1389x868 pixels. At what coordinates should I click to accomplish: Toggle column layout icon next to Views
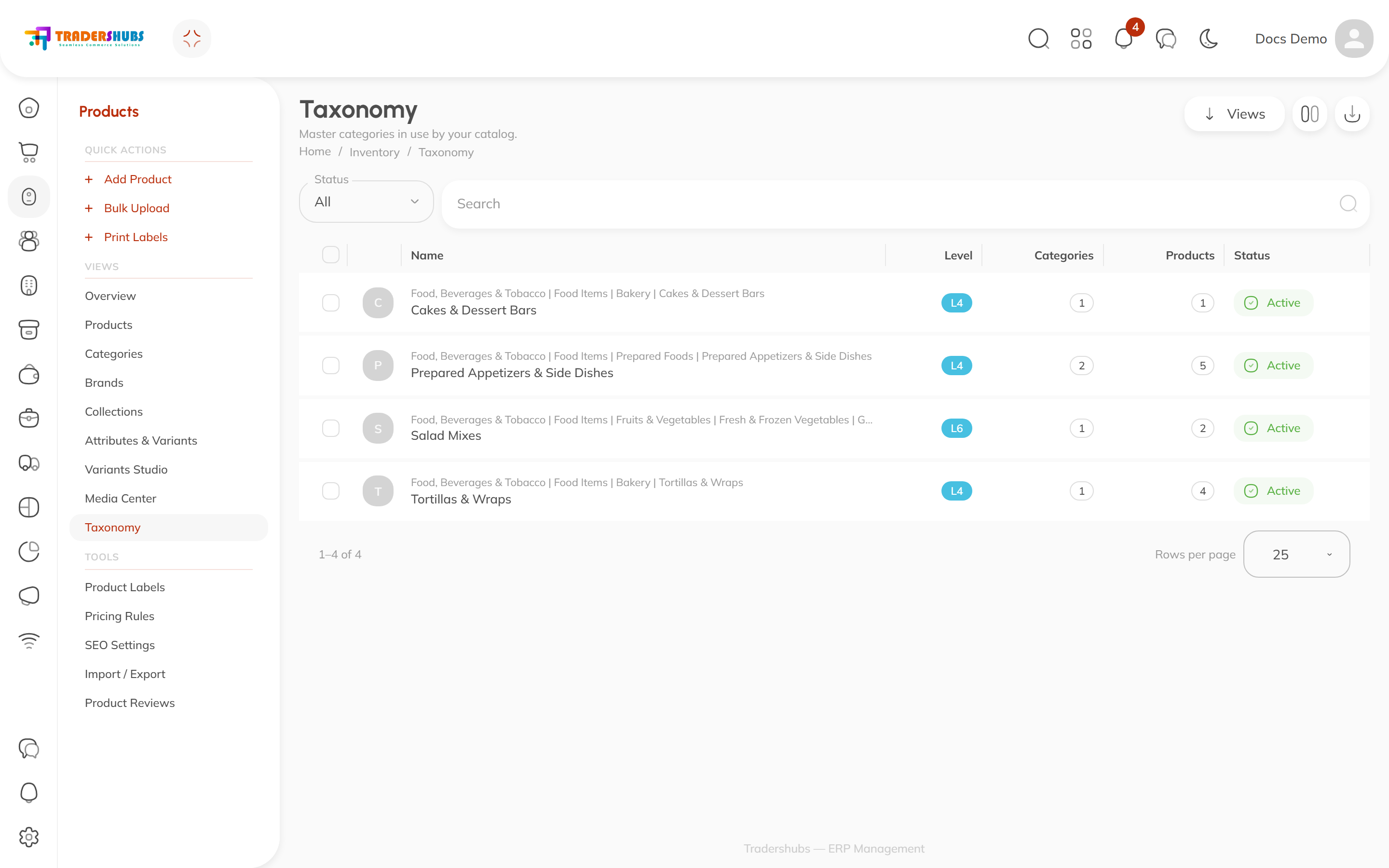(1310, 114)
